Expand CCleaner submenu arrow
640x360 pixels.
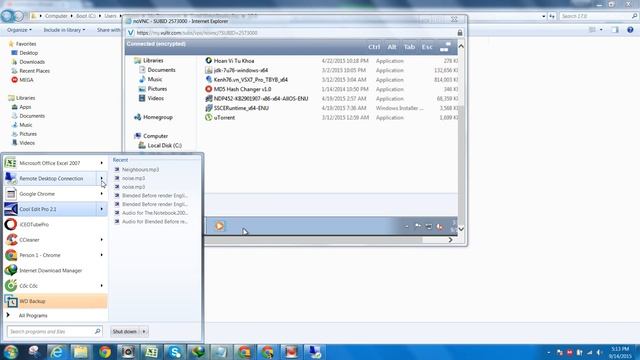[102, 240]
